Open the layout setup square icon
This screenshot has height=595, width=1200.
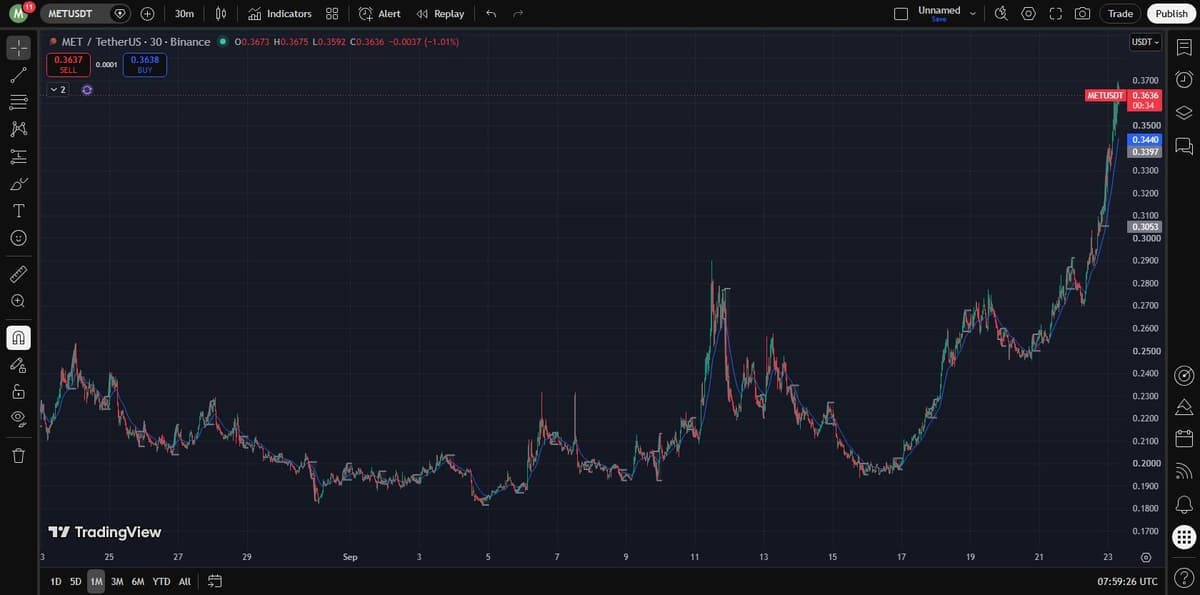(900, 14)
